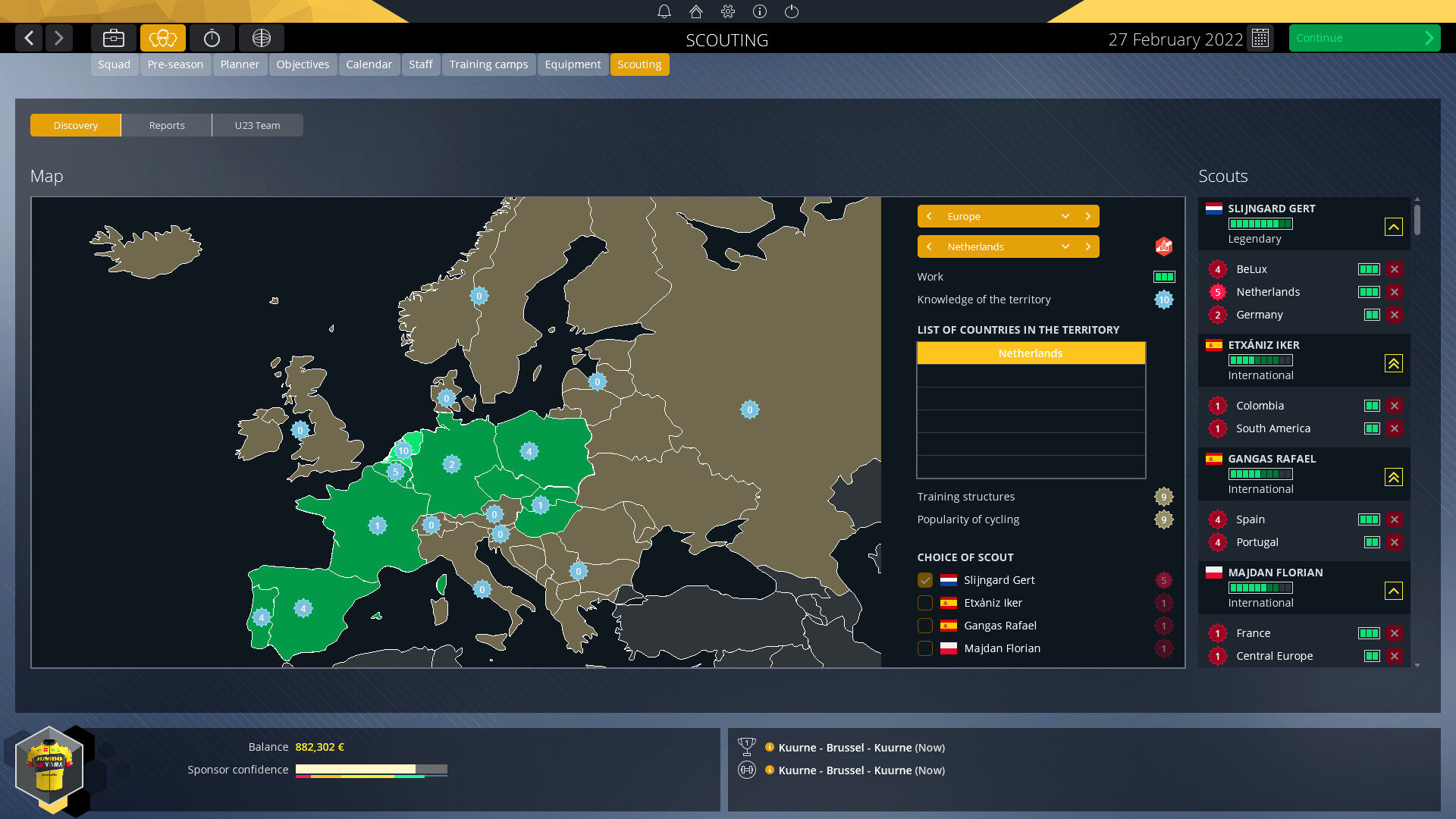The height and width of the screenshot is (819, 1456).
Task: Toggle Slijngard Gert scout checkbox
Action: [925, 580]
